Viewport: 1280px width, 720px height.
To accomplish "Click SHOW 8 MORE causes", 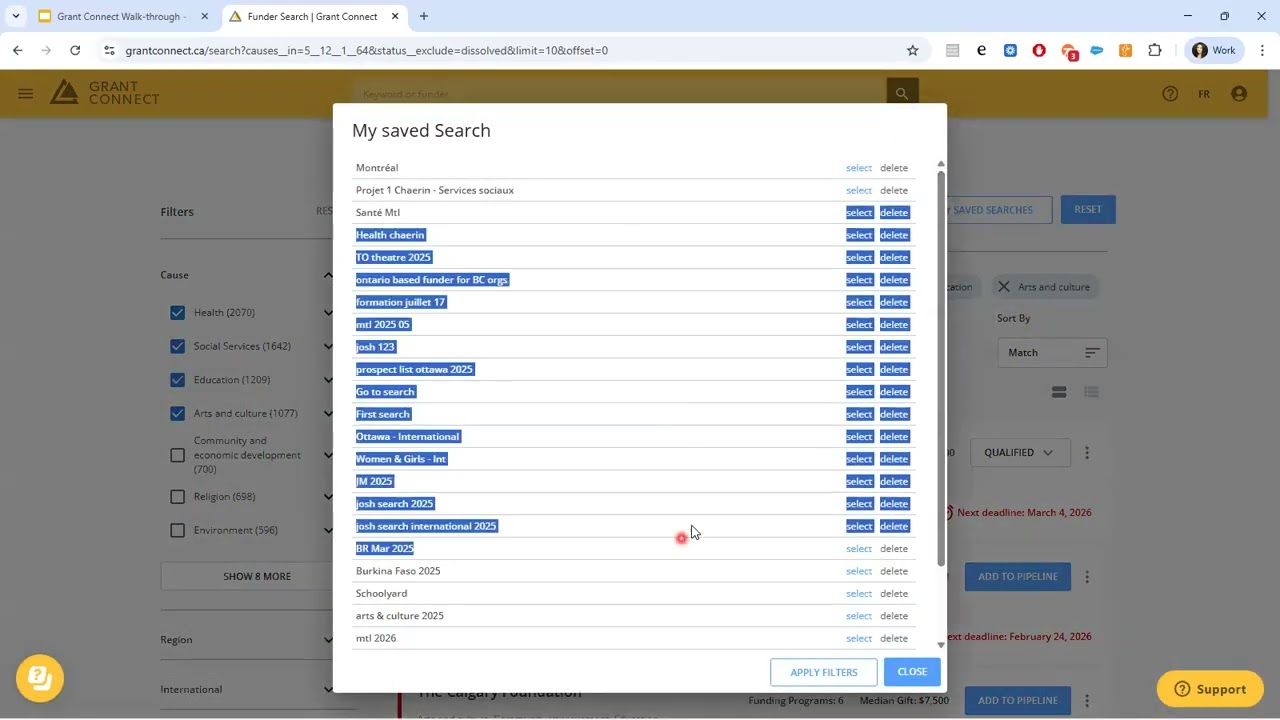I will (257, 576).
